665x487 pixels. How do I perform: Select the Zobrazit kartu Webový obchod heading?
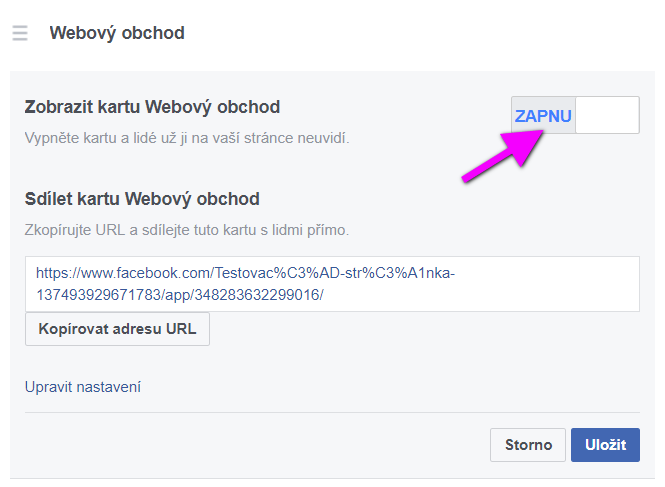tap(152, 107)
